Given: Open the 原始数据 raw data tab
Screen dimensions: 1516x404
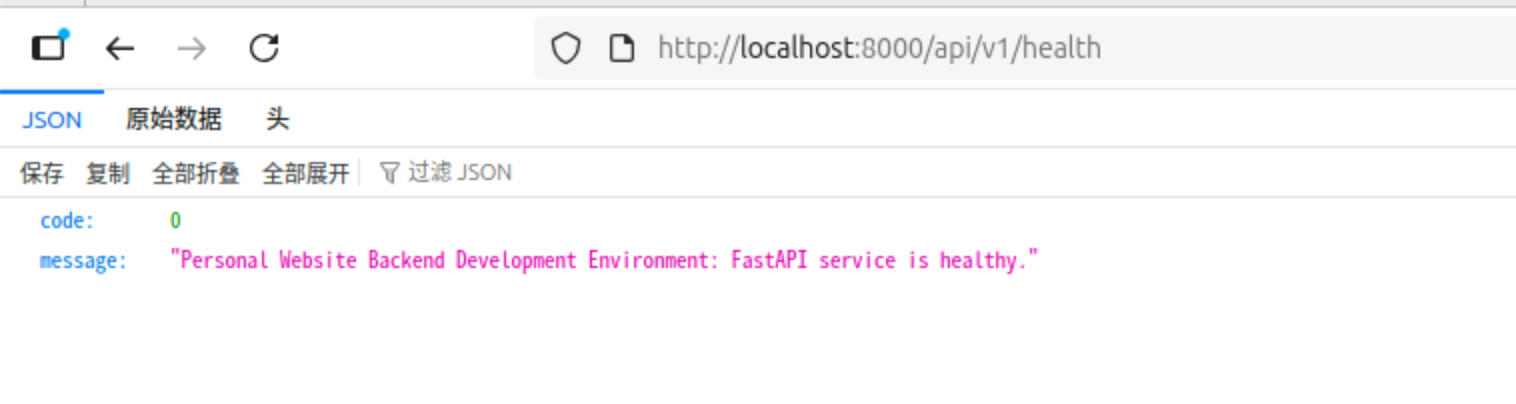Looking at the screenshot, I should pyautogui.click(x=173, y=120).
